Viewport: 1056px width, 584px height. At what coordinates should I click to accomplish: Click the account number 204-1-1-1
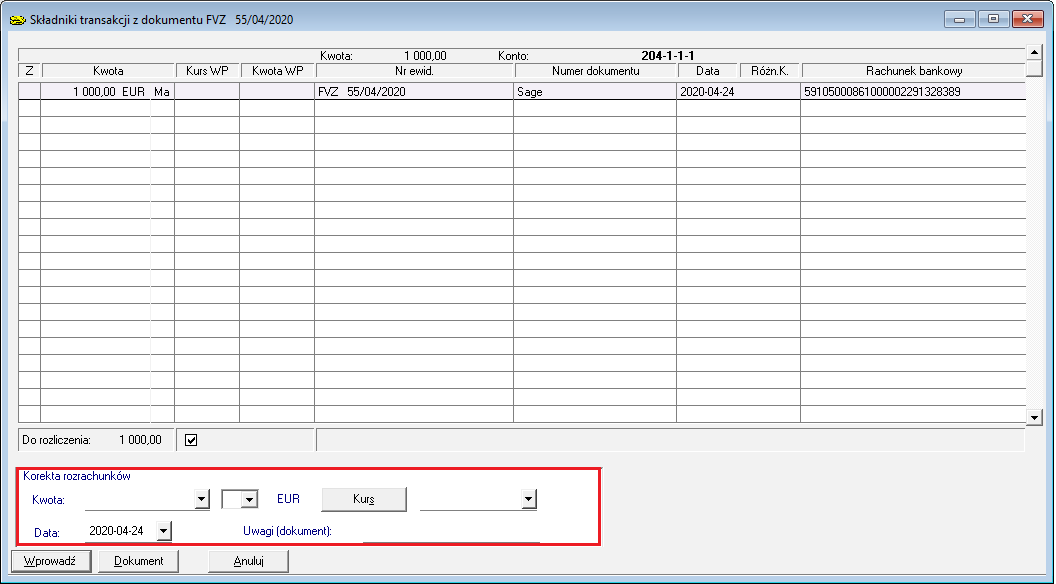667,56
